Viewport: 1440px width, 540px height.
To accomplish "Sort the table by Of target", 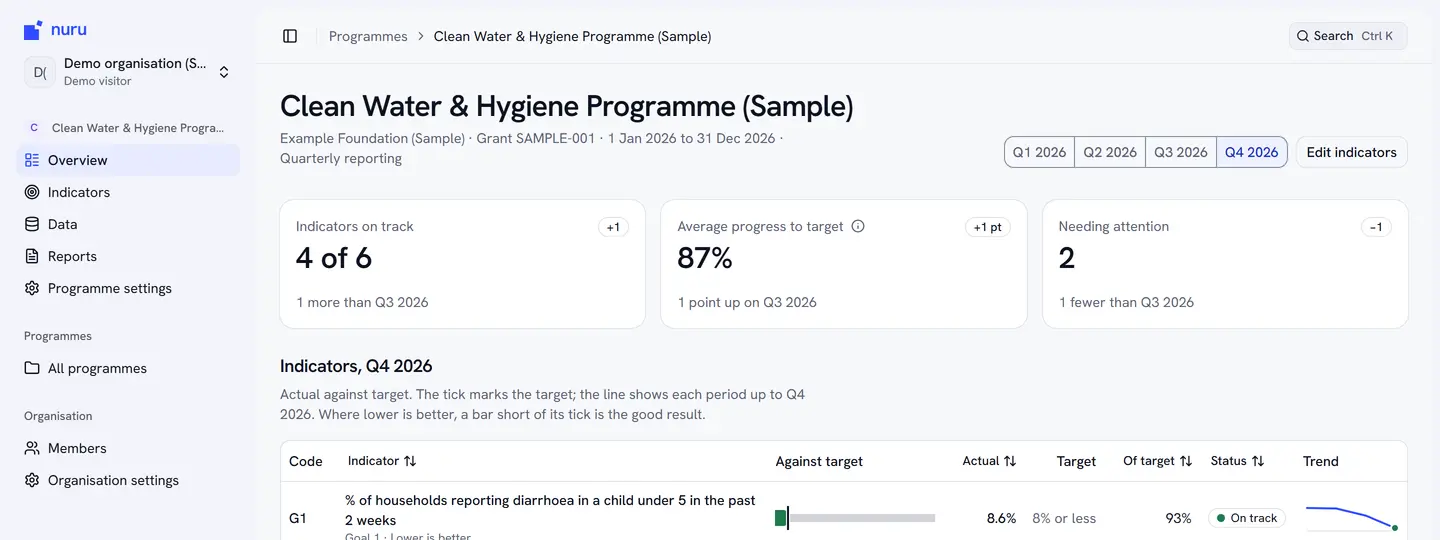I will coord(1157,461).
